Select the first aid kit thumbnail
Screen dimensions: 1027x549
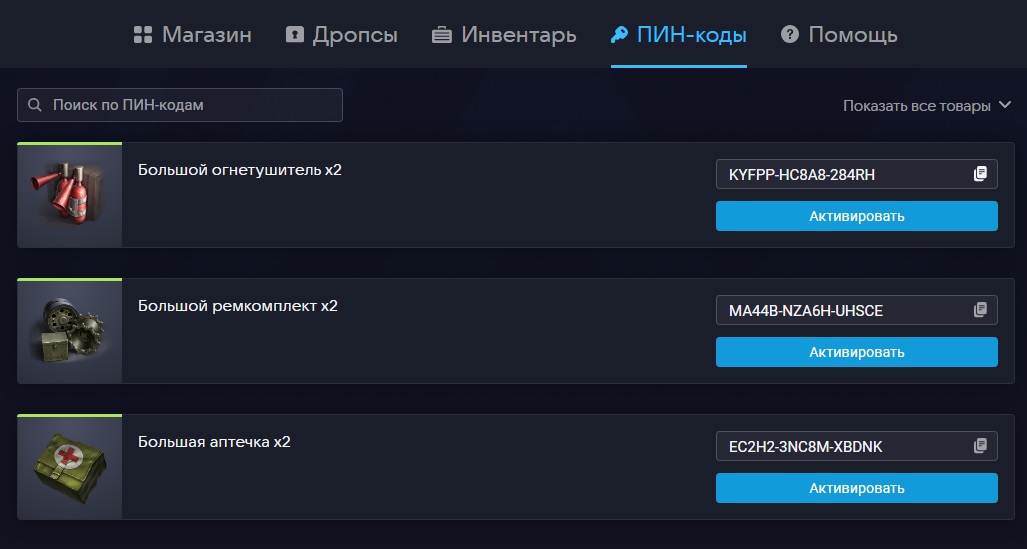(70, 467)
